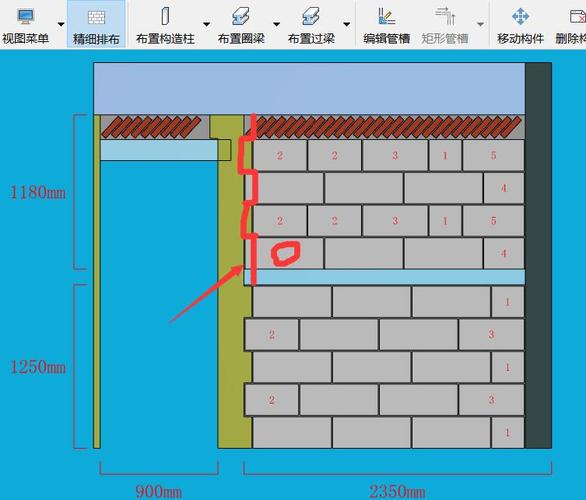Image resolution: width=586 pixels, height=500 pixels.
Task: Open the 编辑管槽 edit conduit tool
Action: (386, 24)
